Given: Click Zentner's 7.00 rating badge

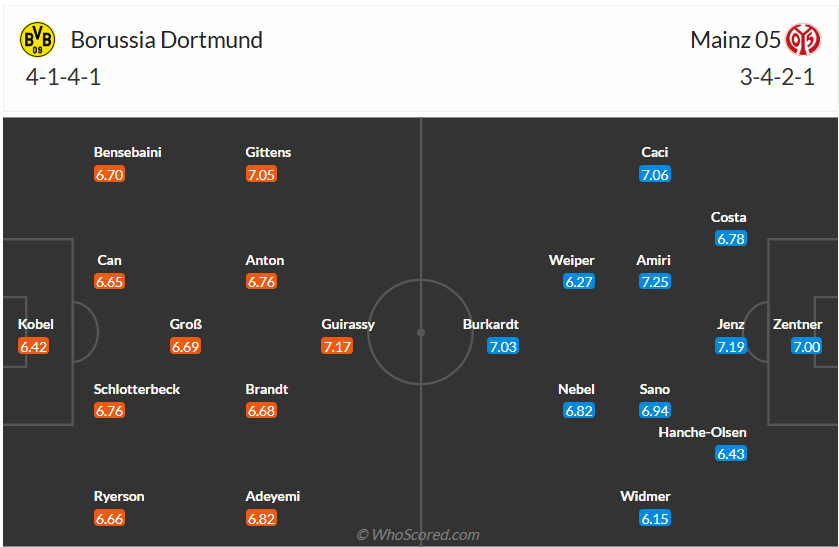Looking at the screenshot, I should (806, 346).
